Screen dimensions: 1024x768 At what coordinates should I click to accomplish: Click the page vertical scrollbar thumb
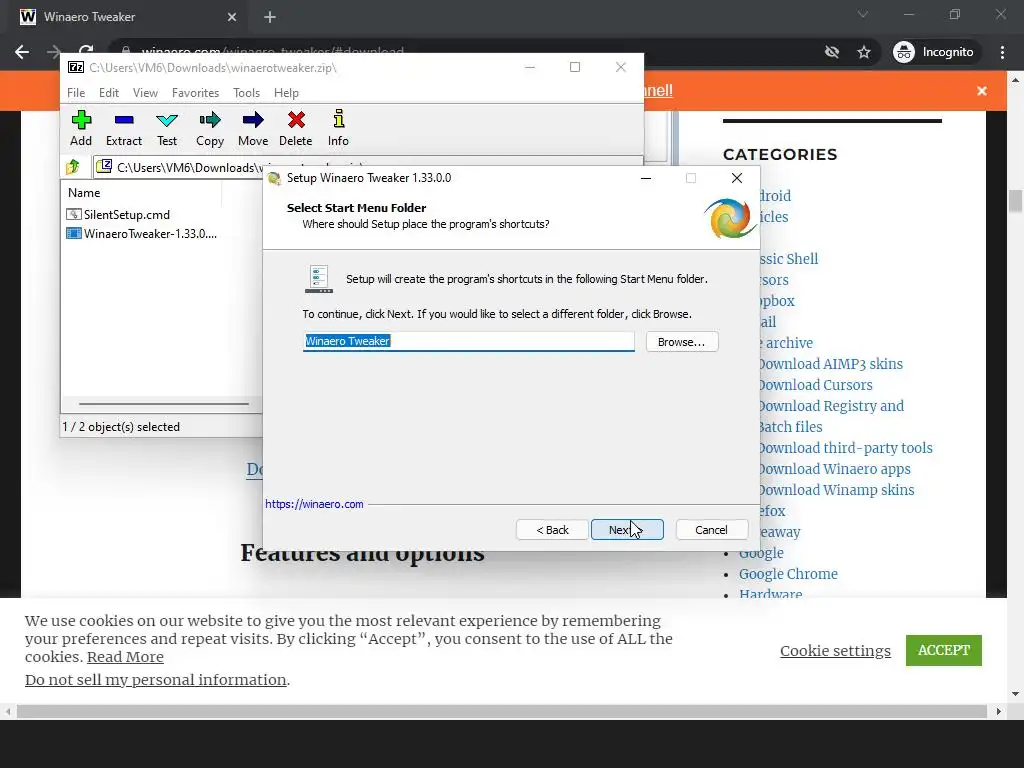pyautogui.click(x=1015, y=200)
